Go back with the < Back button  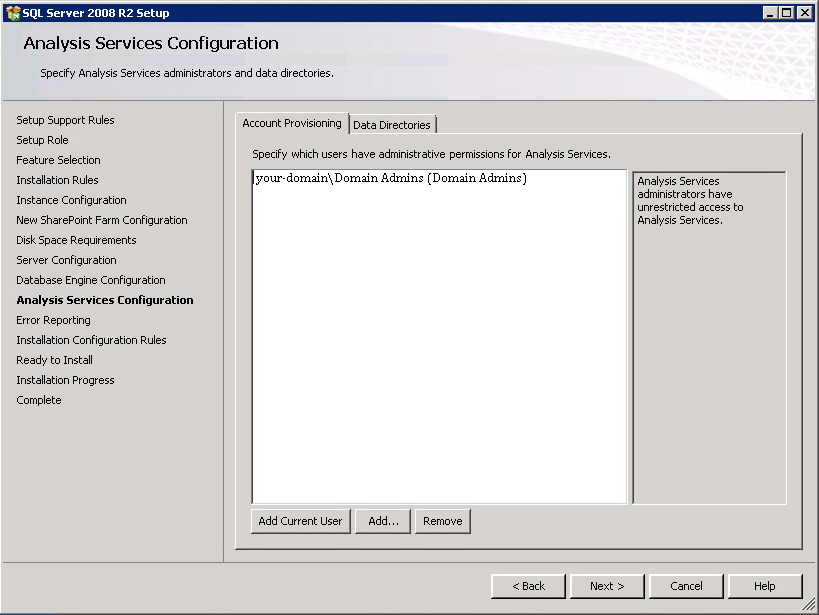pyautogui.click(x=528, y=586)
